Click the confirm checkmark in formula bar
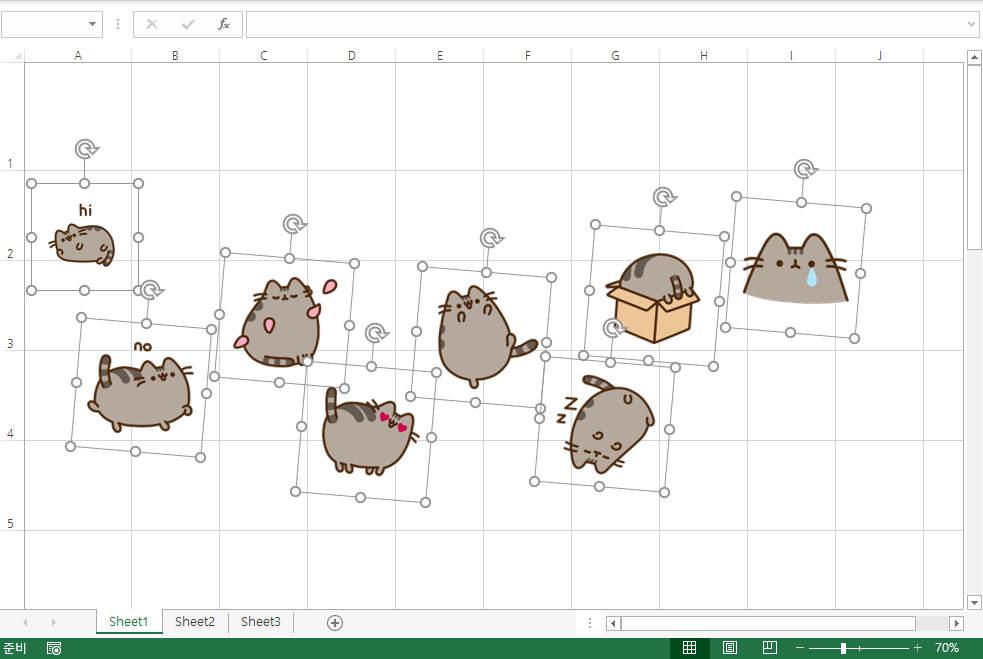This screenshot has width=983, height=659. [x=187, y=24]
